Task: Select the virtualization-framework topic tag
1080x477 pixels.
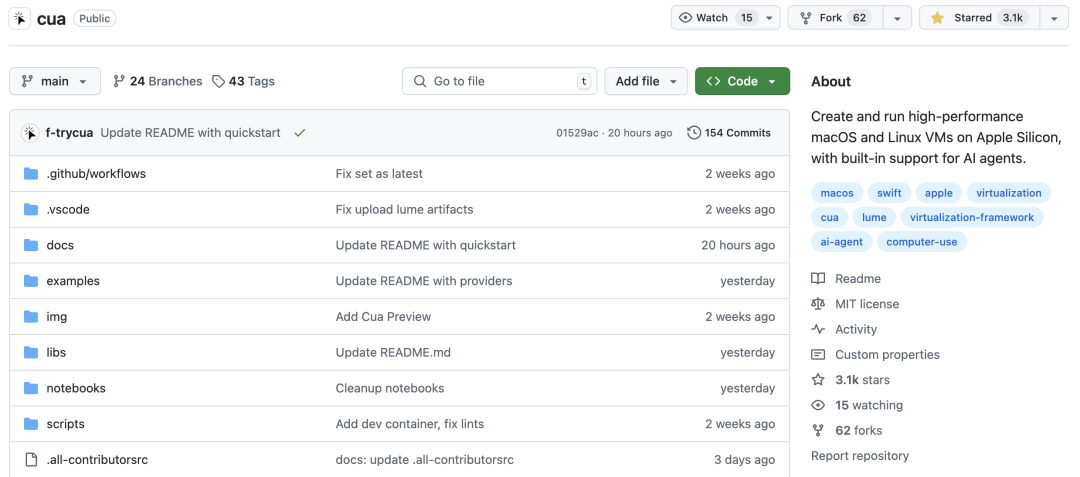Action: pyautogui.click(x=972, y=218)
